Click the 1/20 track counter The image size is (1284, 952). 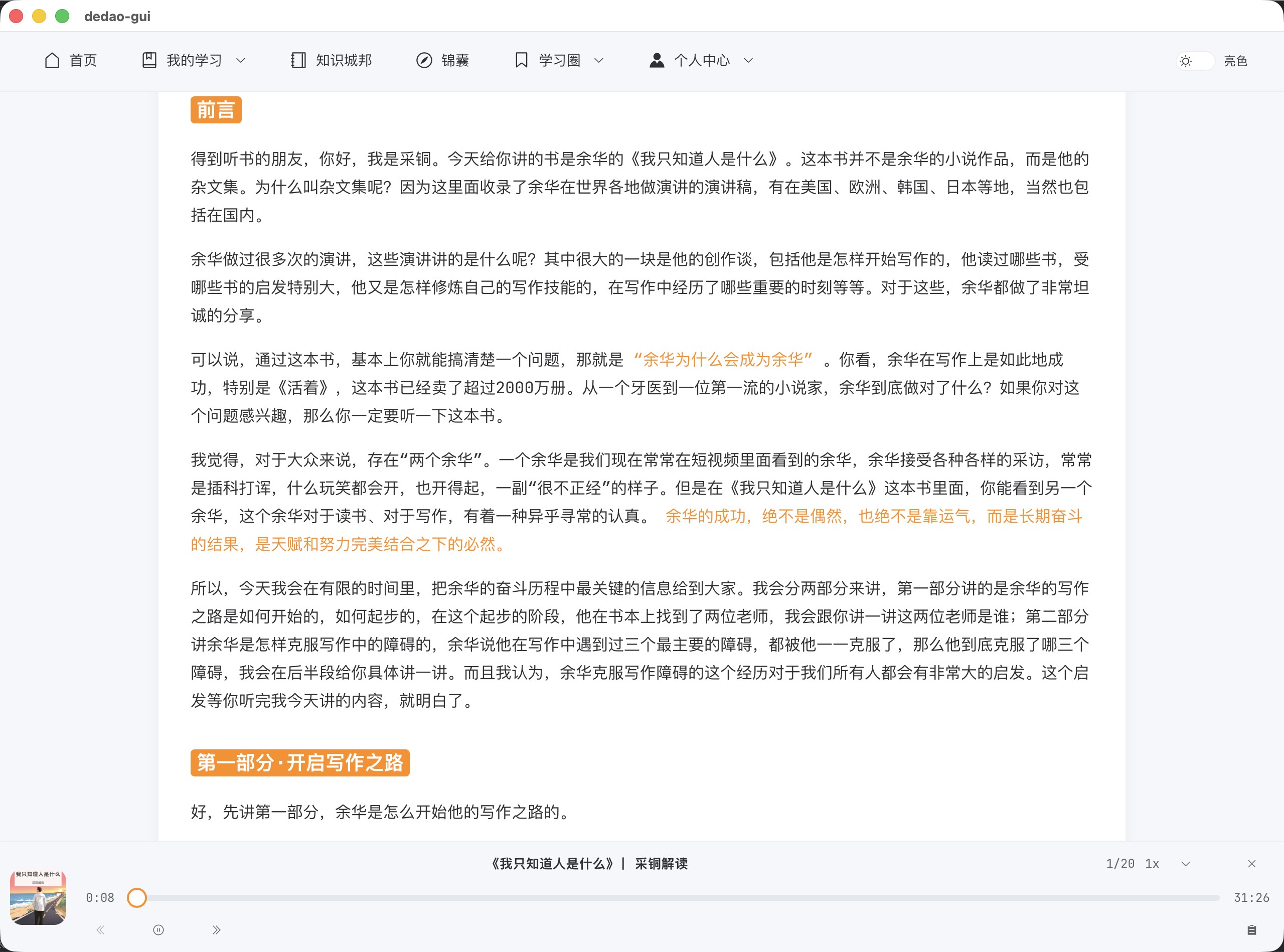pyautogui.click(x=1120, y=863)
